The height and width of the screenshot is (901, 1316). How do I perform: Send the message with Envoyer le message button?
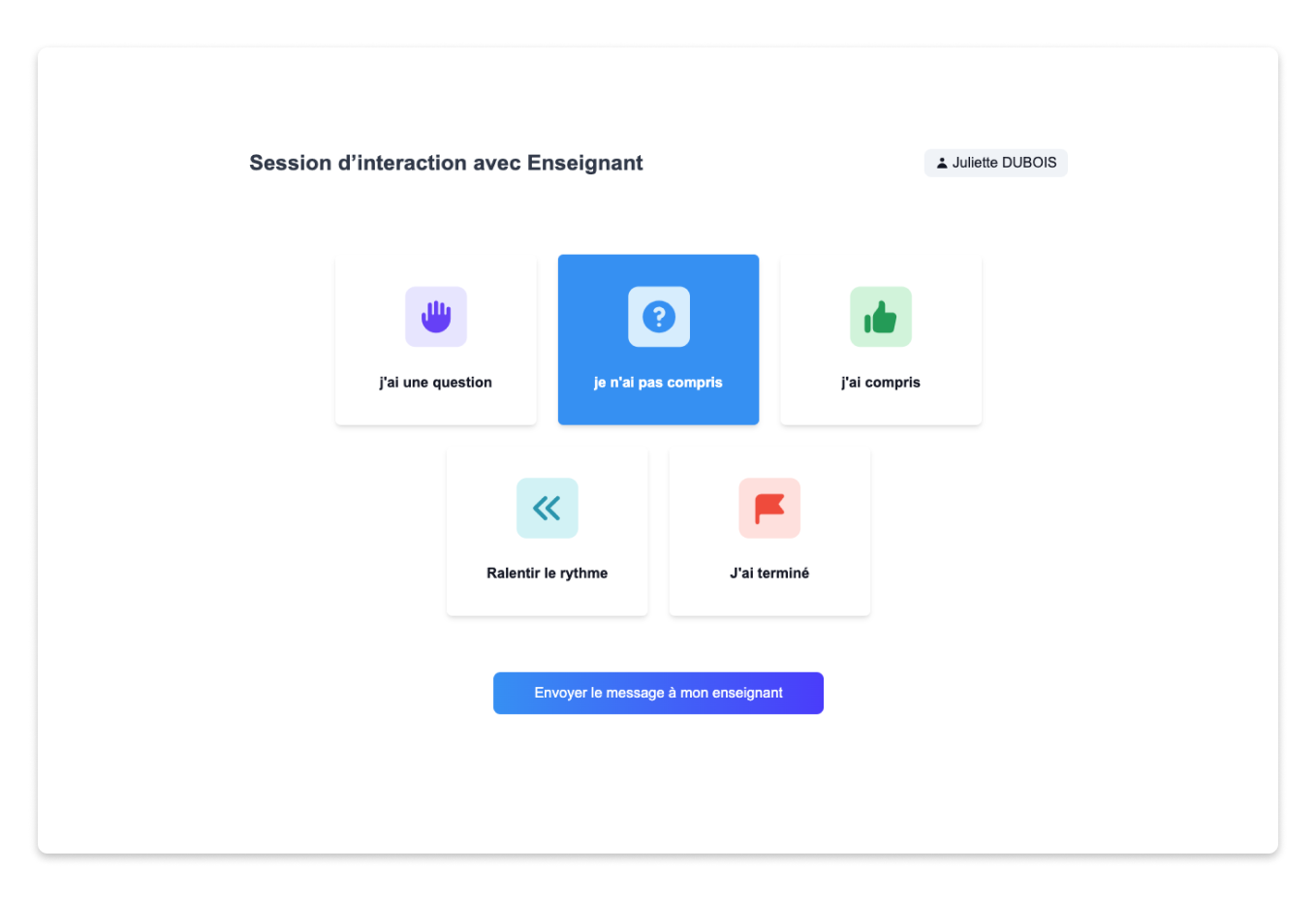click(659, 694)
